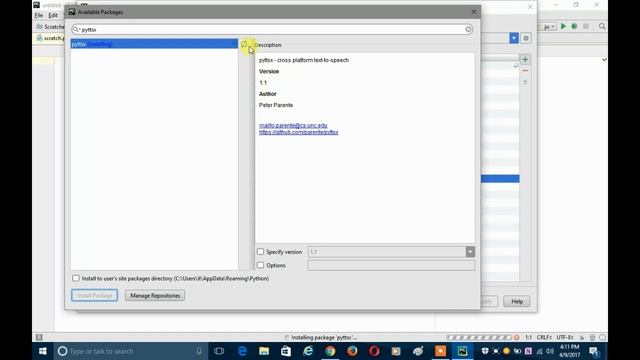Open interpreter settings gear icon
Image resolution: width=640 pixels, height=360 pixels.
point(526,38)
